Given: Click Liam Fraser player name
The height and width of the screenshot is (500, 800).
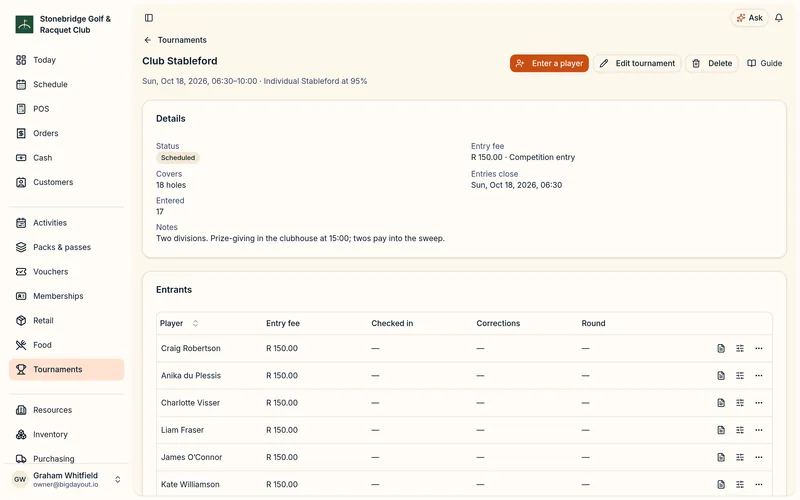Looking at the screenshot, I should (182, 430).
